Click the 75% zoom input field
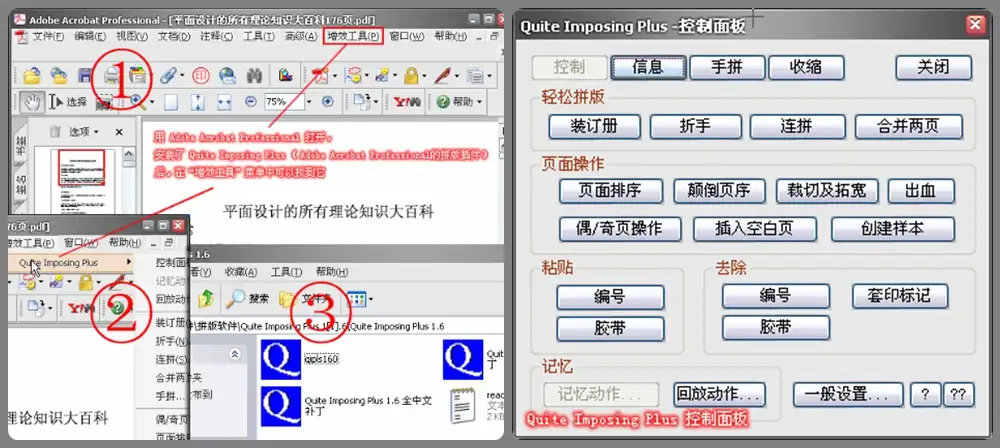1000x448 pixels. tap(284, 101)
